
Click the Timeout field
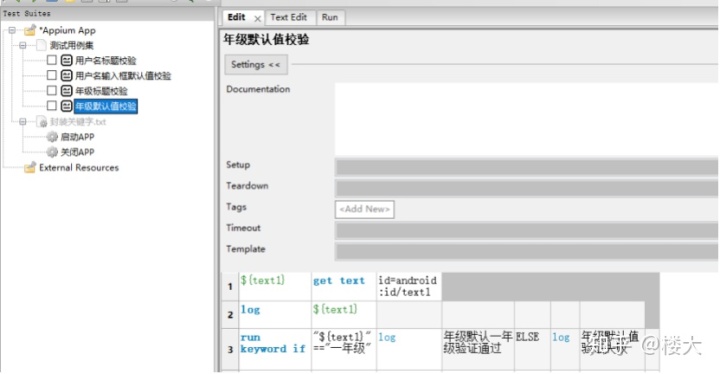527,230
